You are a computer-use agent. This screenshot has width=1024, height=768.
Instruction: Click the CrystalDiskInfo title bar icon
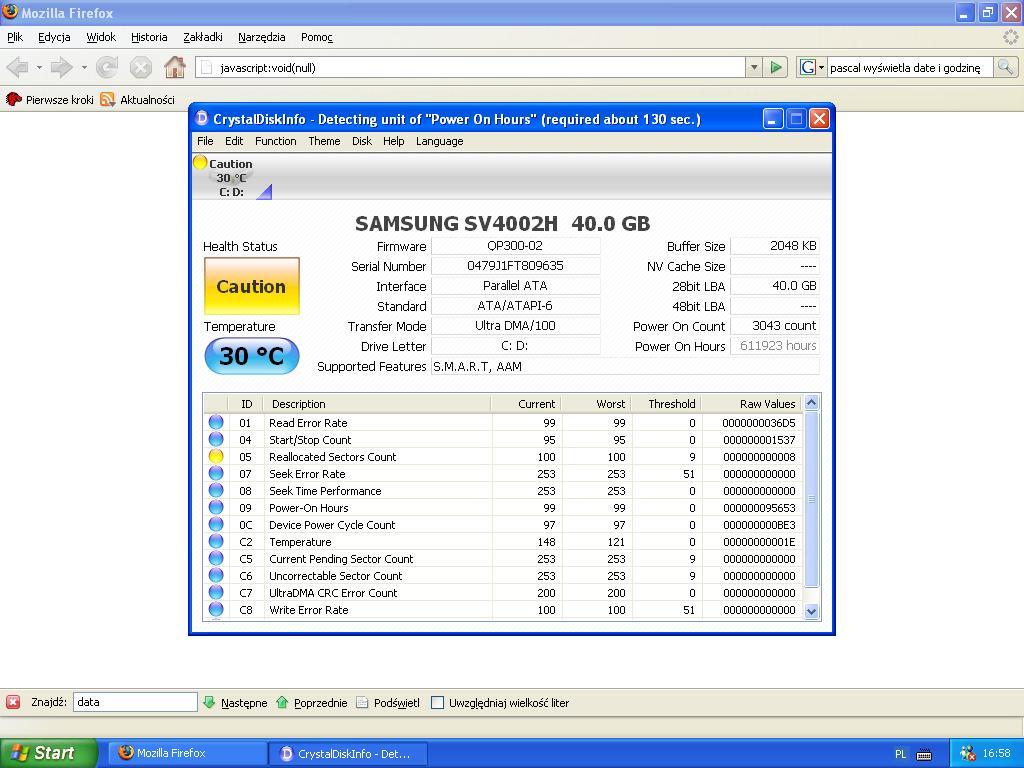pos(202,118)
